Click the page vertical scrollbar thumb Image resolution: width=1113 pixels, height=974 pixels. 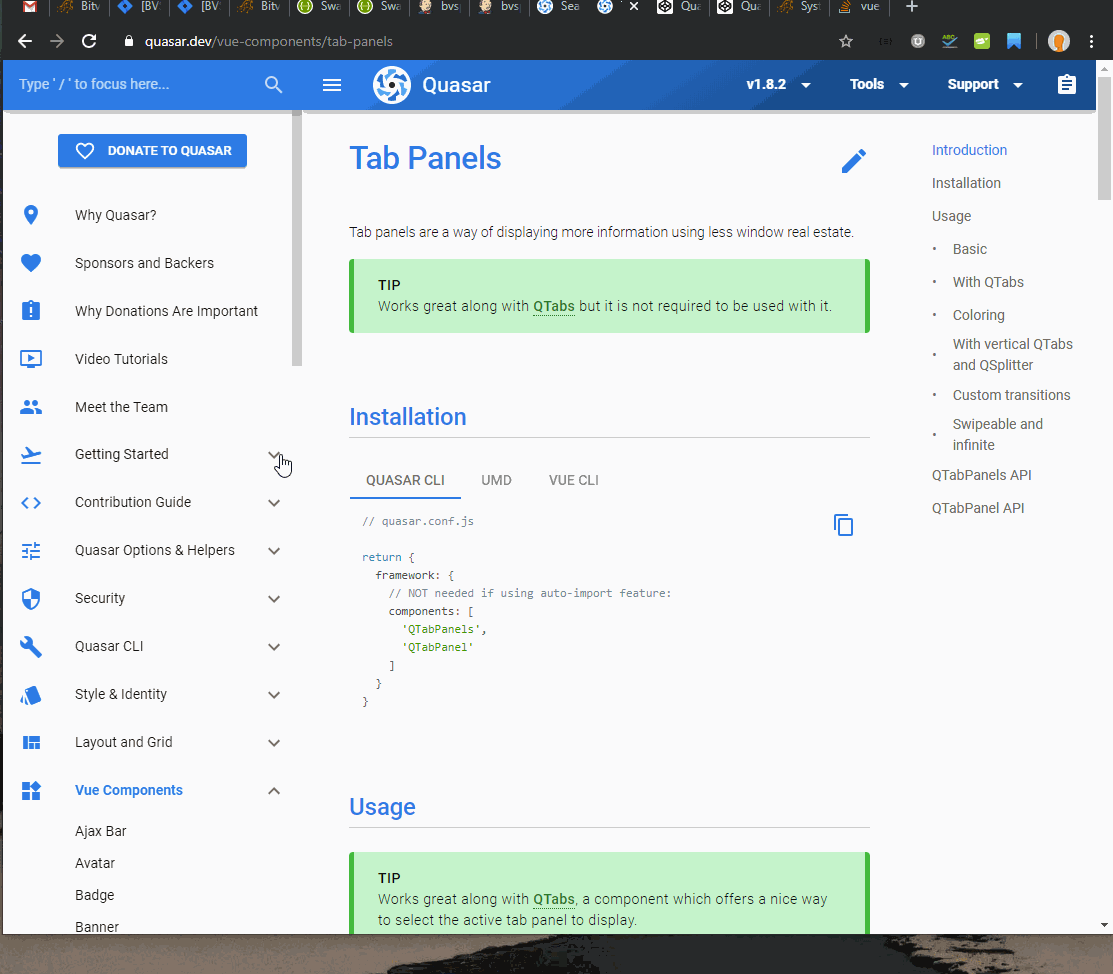[x=1104, y=136]
